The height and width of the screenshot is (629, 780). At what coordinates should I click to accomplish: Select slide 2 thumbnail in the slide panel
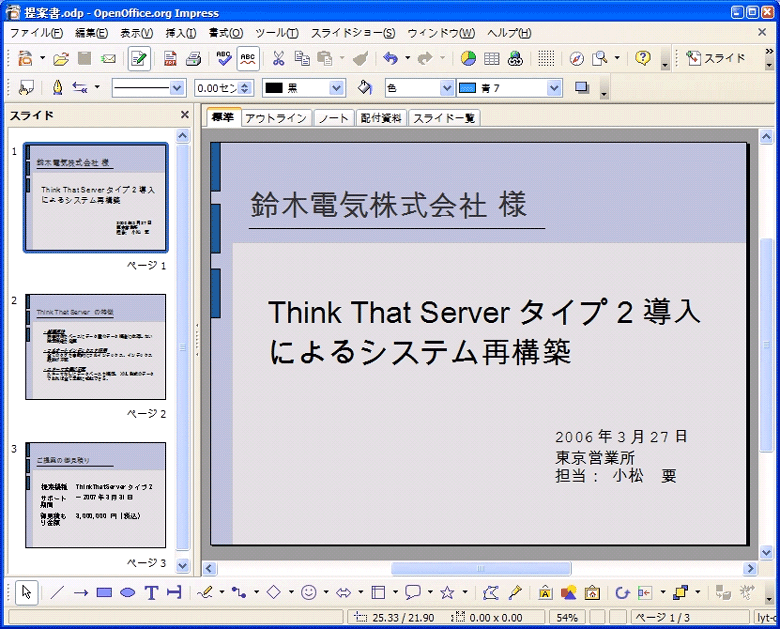click(x=96, y=347)
